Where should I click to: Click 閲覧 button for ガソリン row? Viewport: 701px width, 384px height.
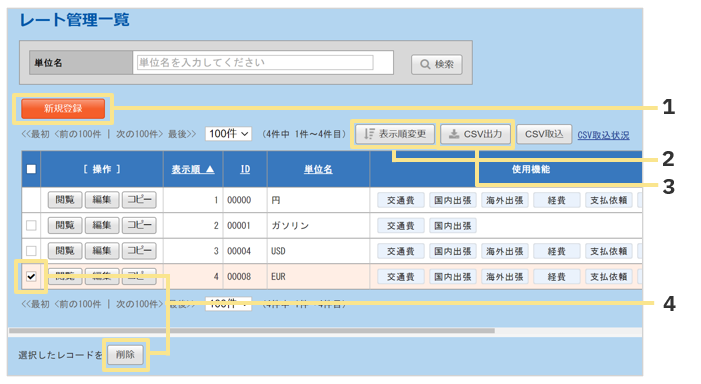65,225
